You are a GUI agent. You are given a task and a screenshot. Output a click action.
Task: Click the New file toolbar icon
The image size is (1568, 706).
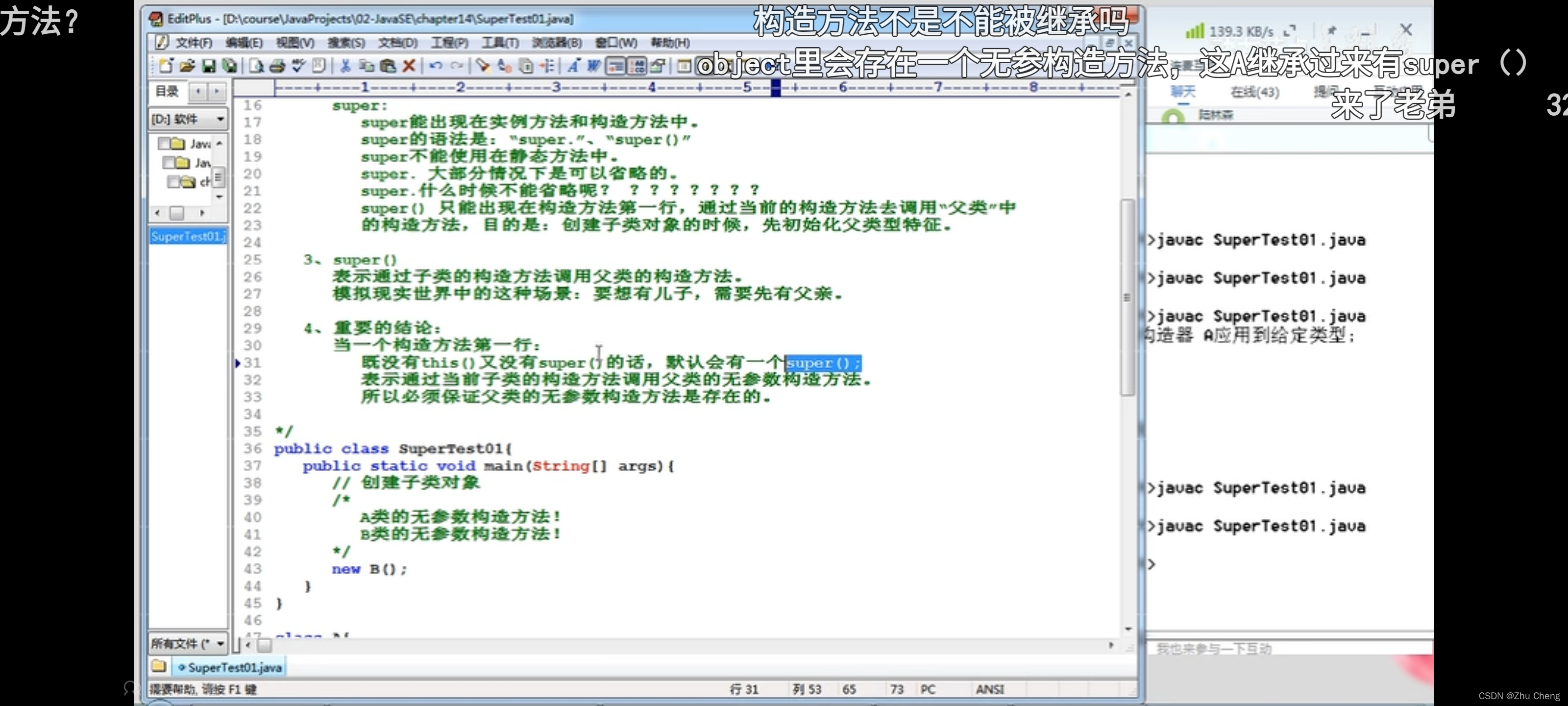point(166,65)
